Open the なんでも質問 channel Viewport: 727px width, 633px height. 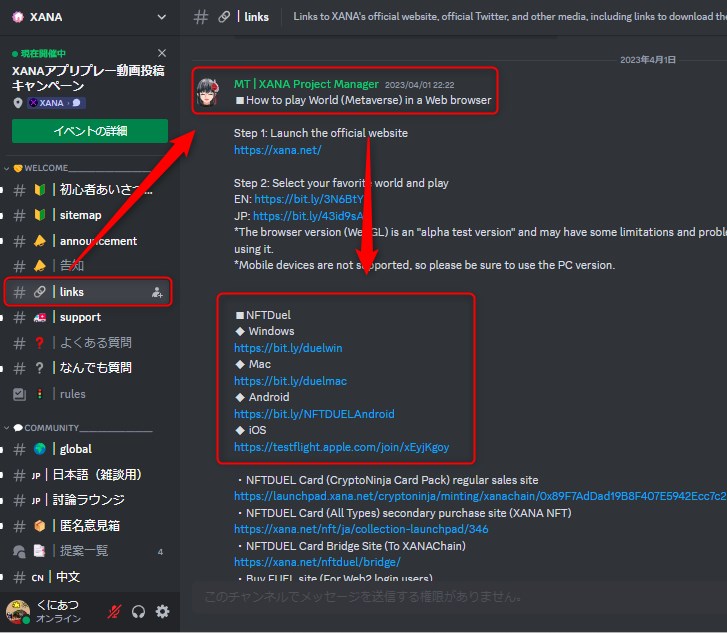88,368
